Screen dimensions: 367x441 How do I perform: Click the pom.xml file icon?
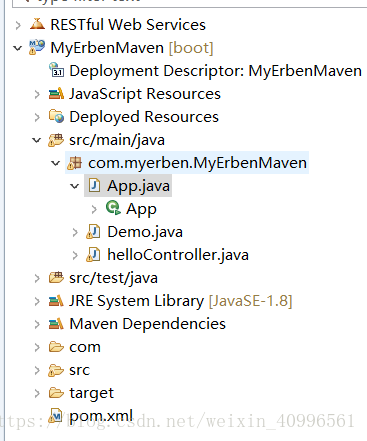(x=56, y=416)
